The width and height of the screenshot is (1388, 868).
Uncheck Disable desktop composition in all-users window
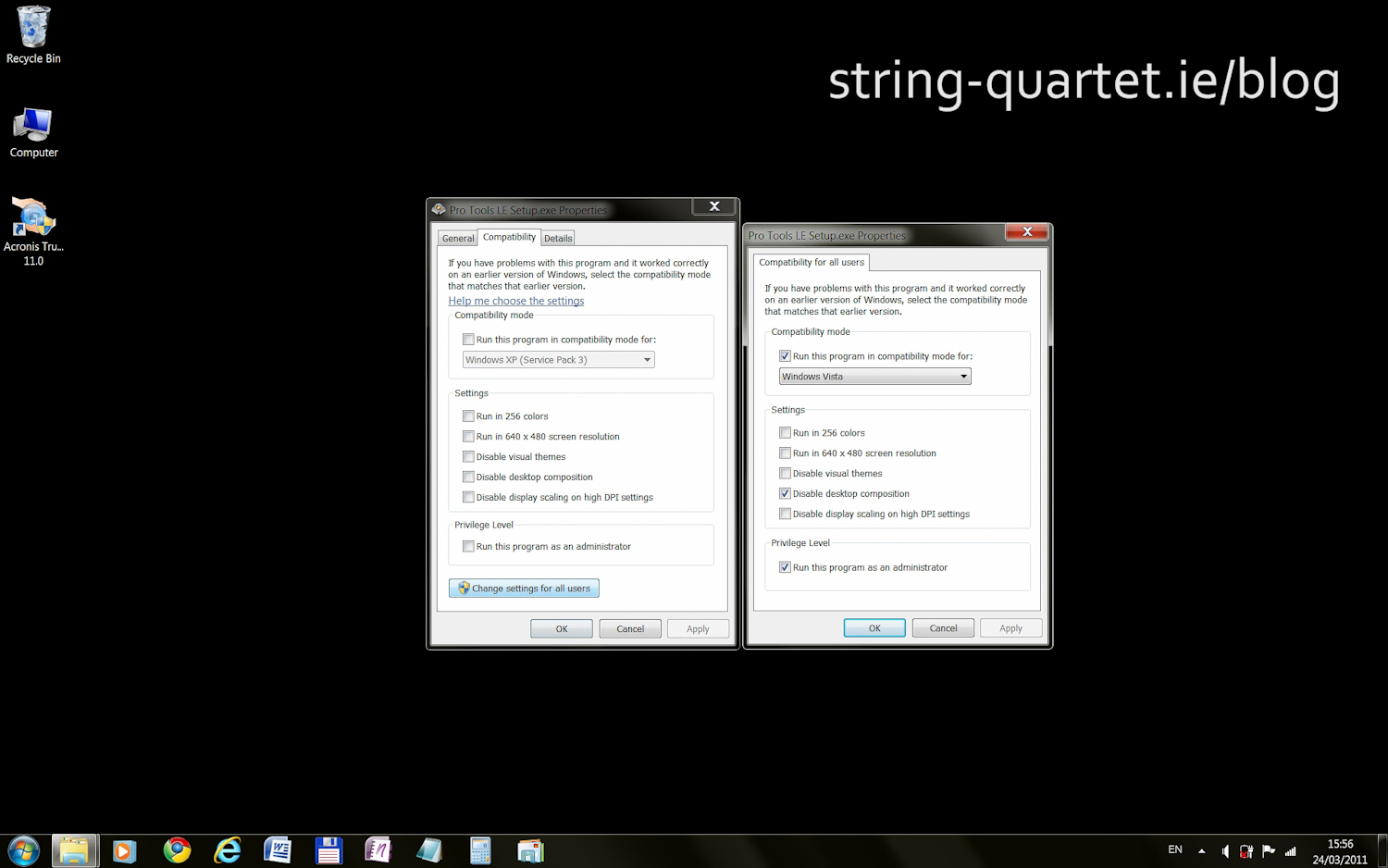785,494
